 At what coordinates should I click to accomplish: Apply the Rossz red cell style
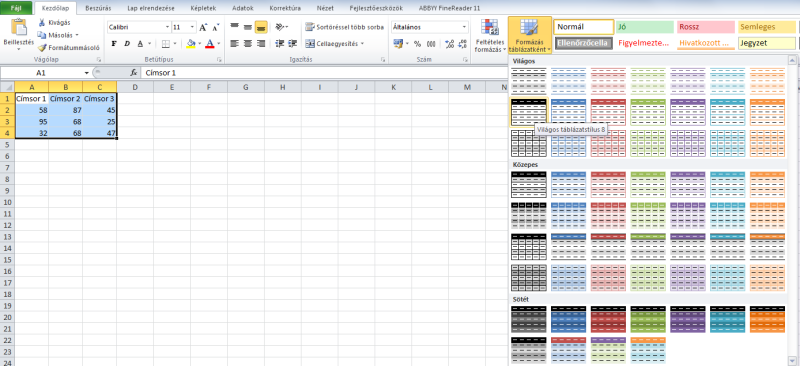click(x=705, y=27)
